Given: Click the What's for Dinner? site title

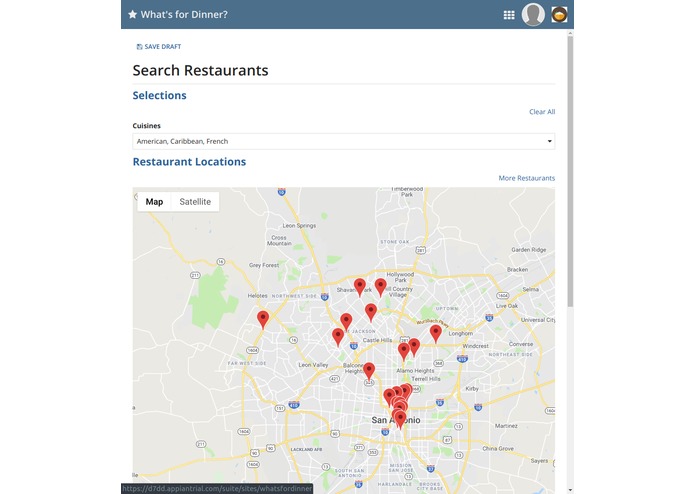Looking at the screenshot, I should click(x=184, y=15).
